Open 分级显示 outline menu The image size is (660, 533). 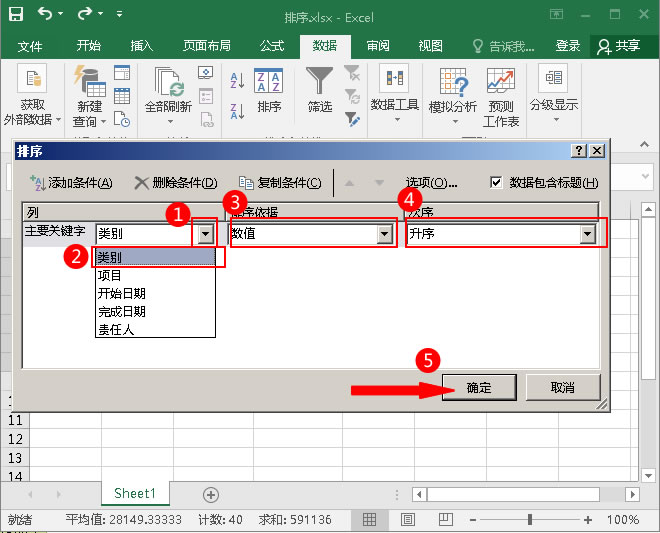tap(554, 93)
